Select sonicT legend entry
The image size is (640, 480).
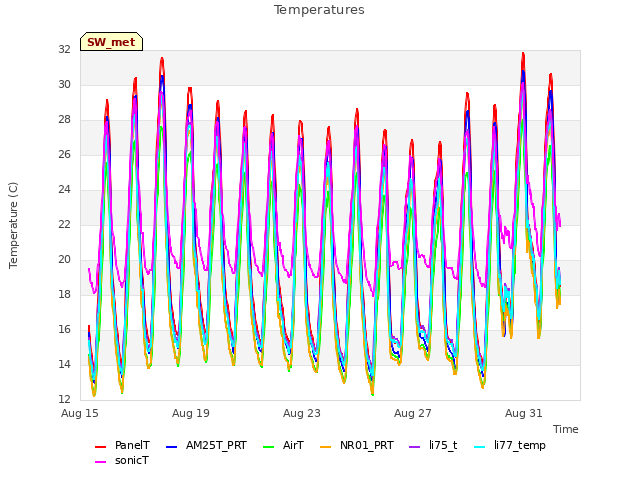pos(122,460)
